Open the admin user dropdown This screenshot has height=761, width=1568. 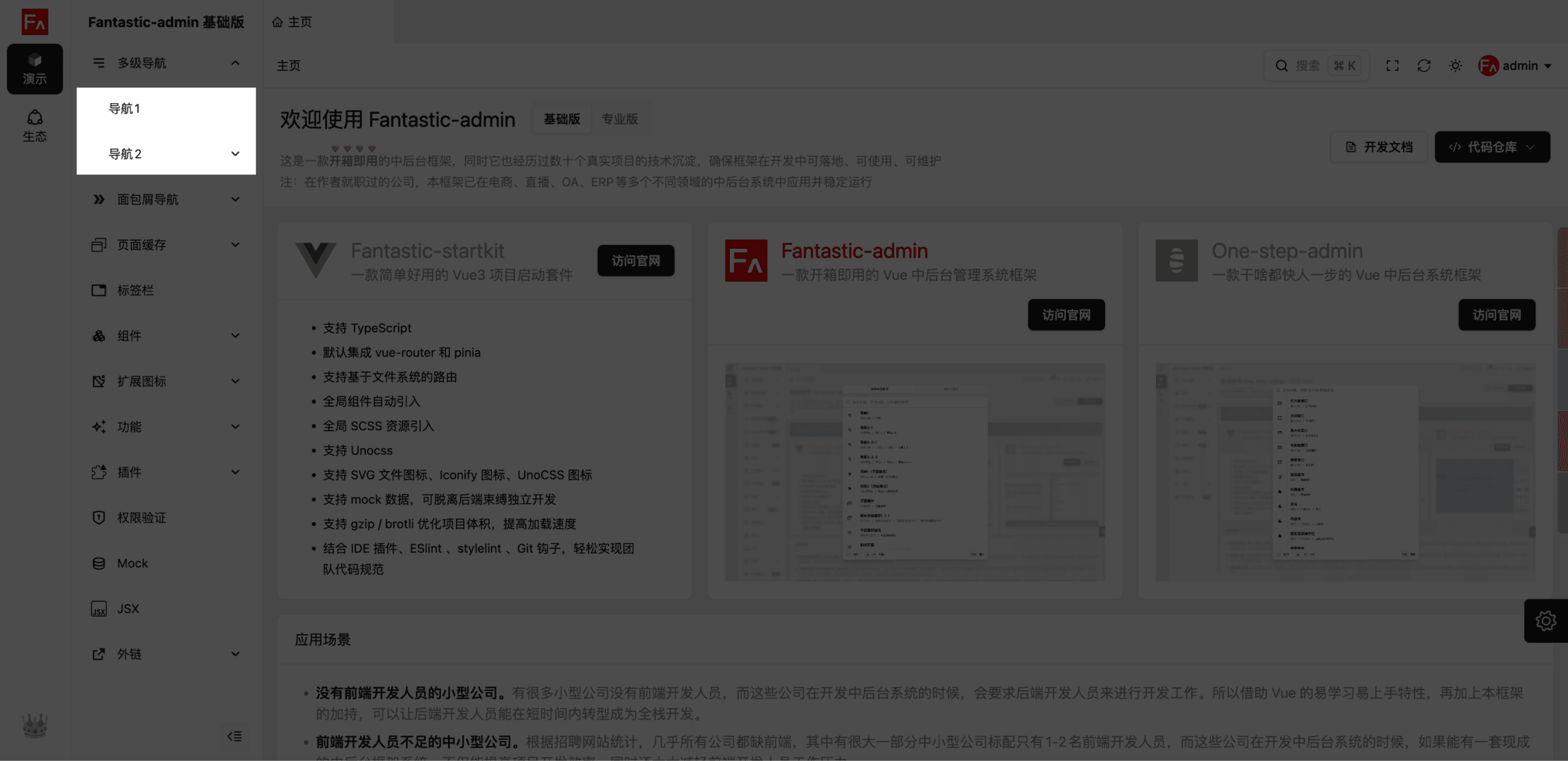click(x=1514, y=66)
